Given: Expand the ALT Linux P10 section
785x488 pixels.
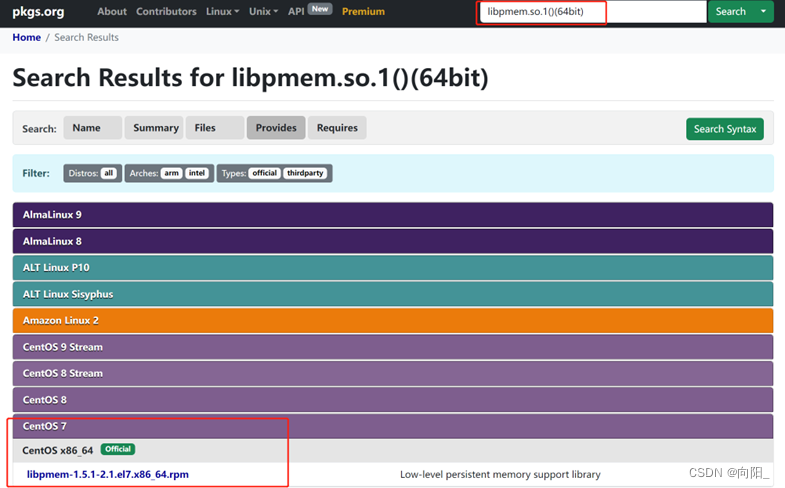Looking at the screenshot, I should point(392,268).
